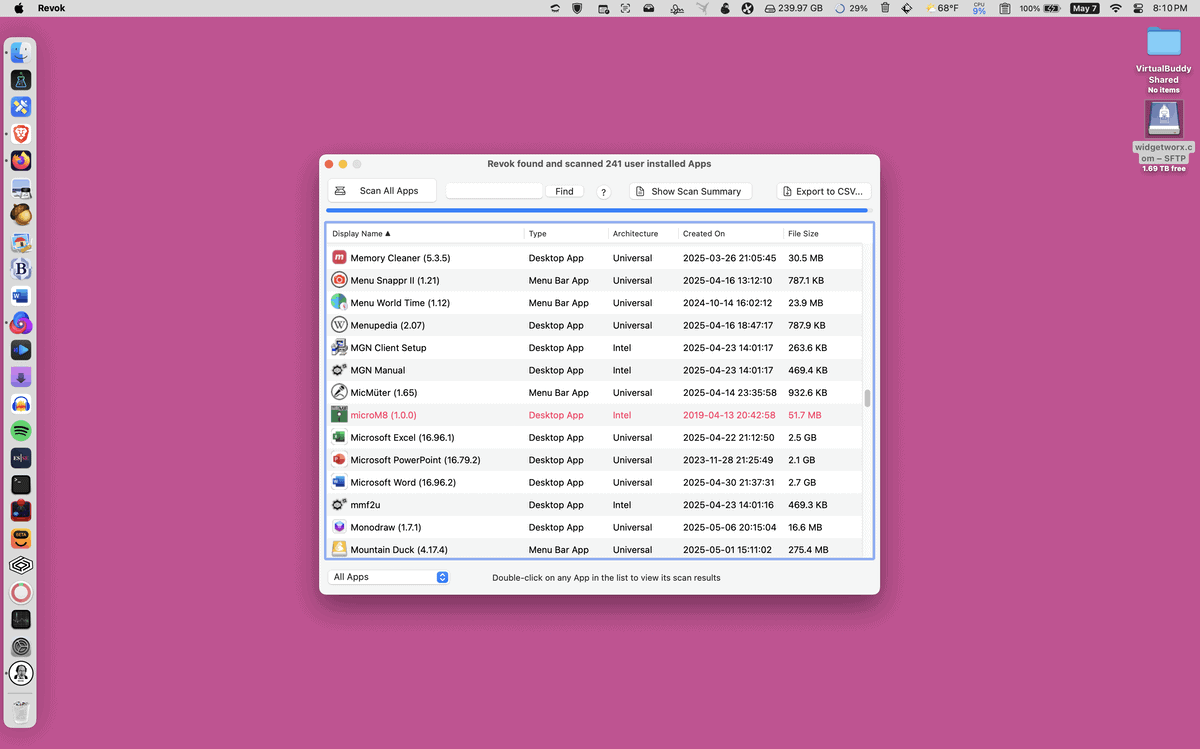Open the Revok menu in menu bar
The height and width of the screenshot is (749, 1200).
coord(52,8)
